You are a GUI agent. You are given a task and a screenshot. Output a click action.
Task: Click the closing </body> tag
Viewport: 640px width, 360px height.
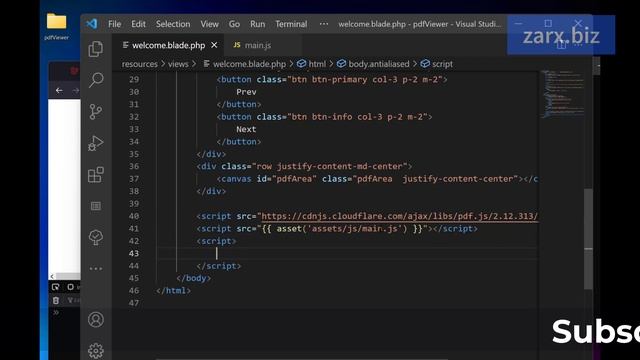tap(193, 278)
